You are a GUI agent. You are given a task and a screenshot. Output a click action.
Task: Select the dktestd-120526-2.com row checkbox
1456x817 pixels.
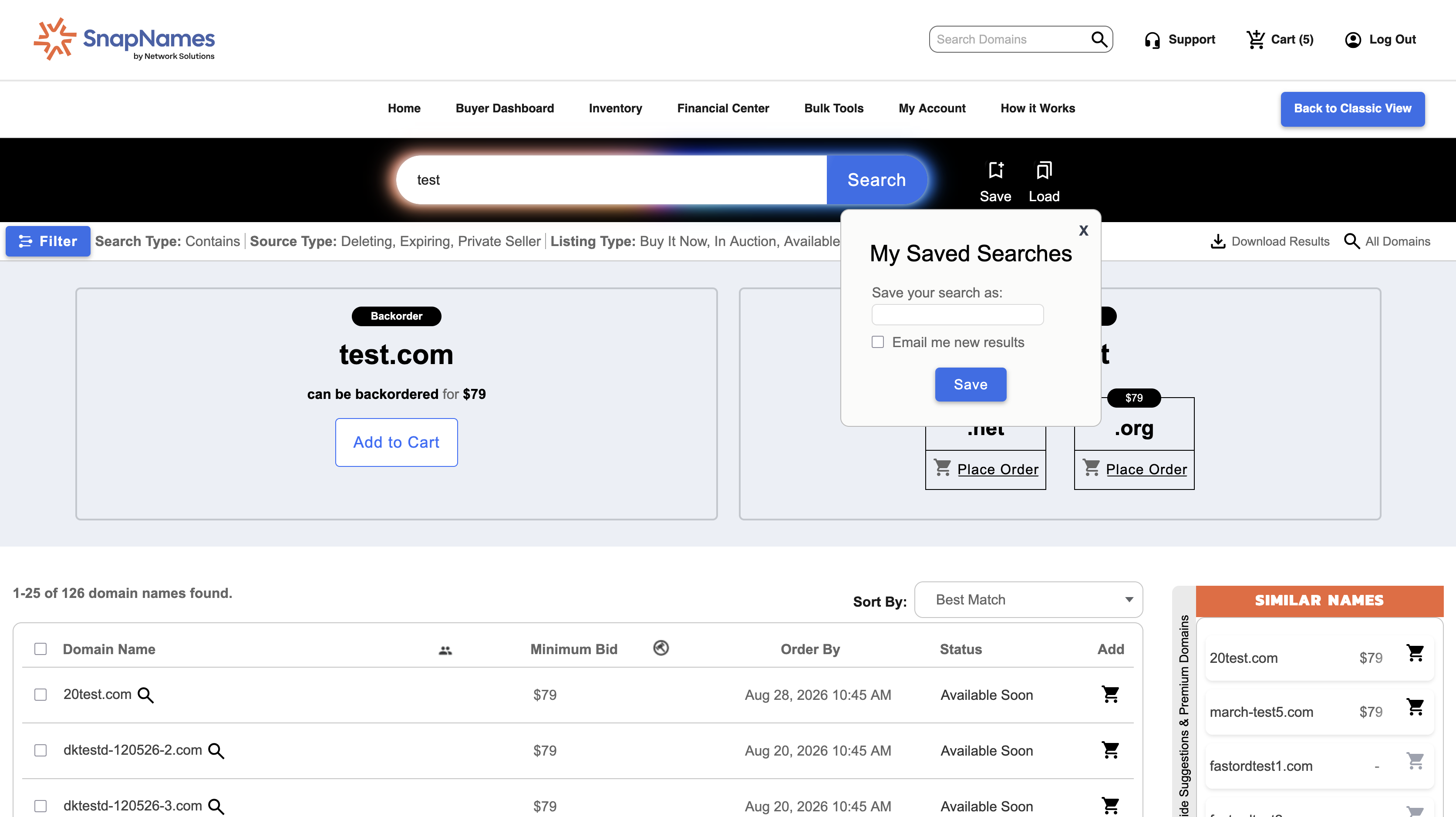[x=40, y=751]
